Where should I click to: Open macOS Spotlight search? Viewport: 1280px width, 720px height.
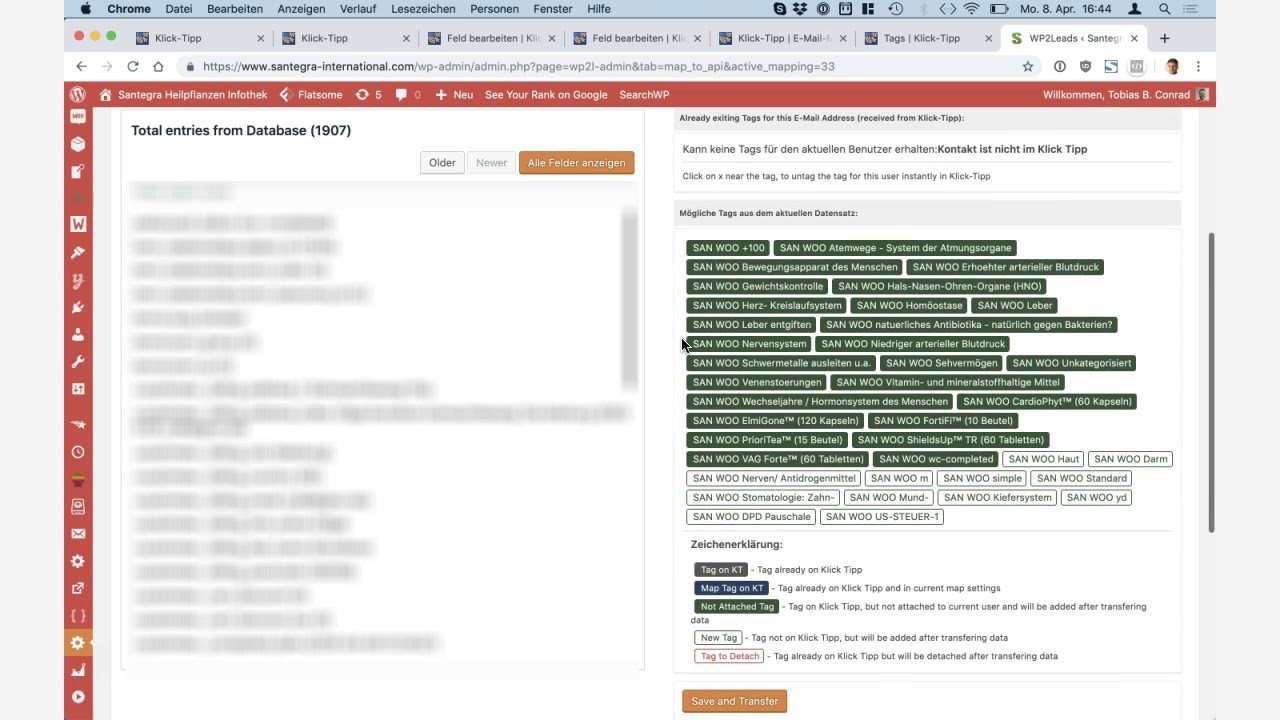pyautogui.click(x=1165, y=9)
